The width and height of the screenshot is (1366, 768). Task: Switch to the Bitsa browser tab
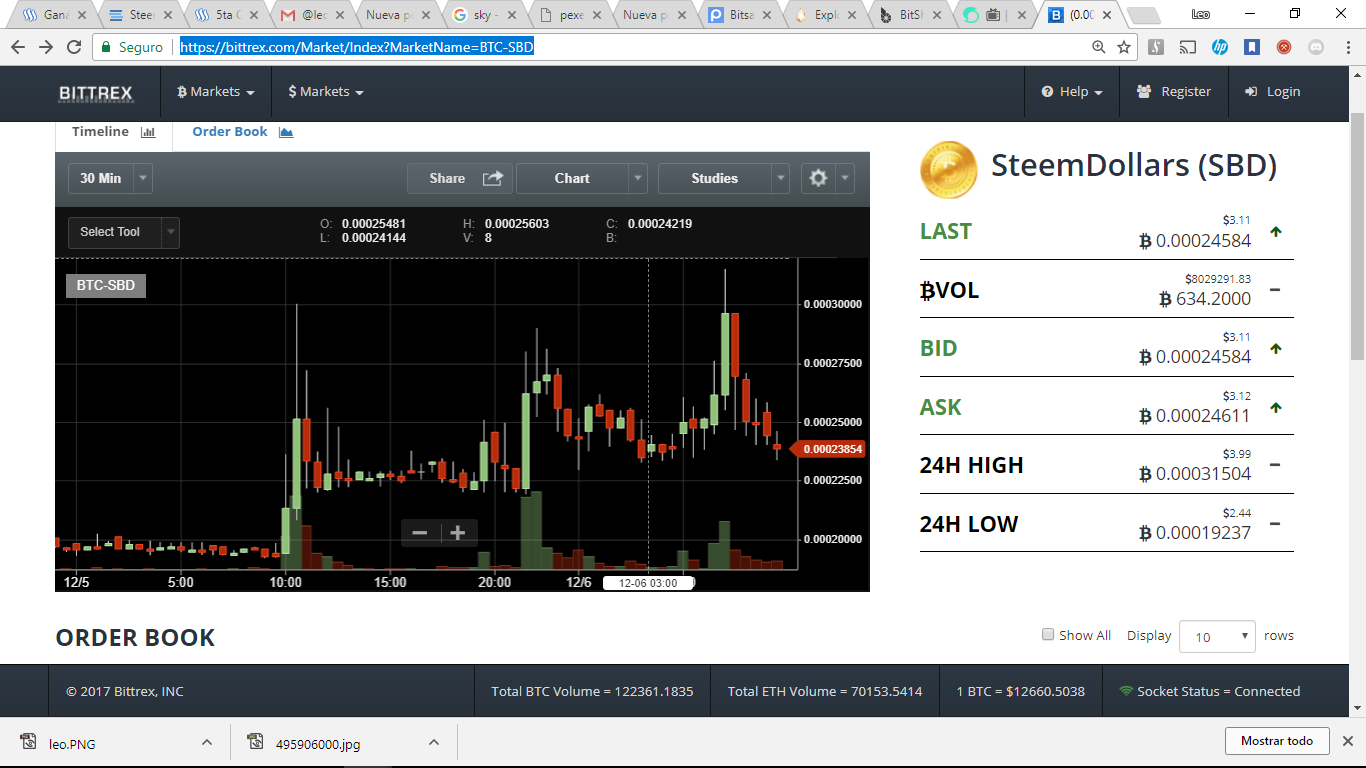point(743,15)
